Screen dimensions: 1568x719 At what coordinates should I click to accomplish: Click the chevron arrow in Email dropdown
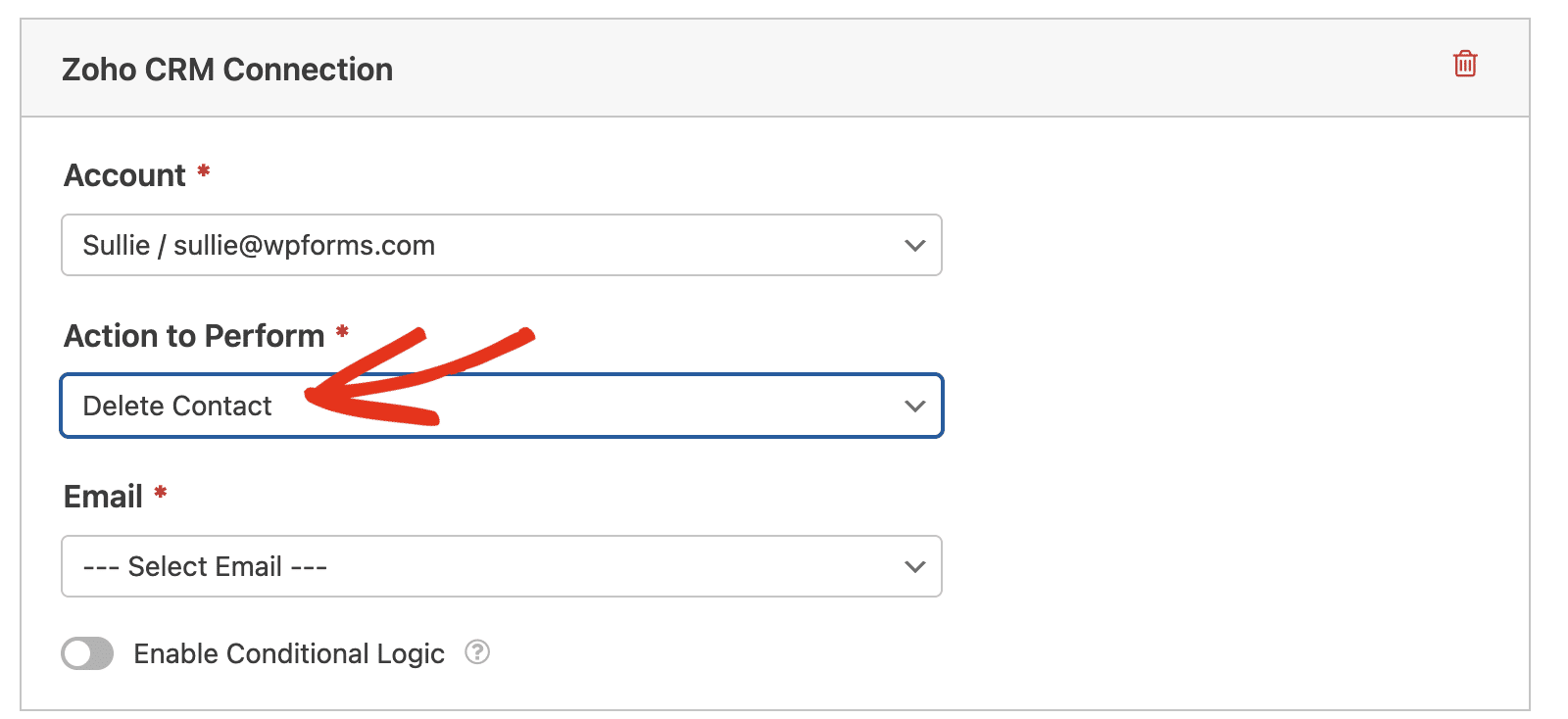point(915,566)
